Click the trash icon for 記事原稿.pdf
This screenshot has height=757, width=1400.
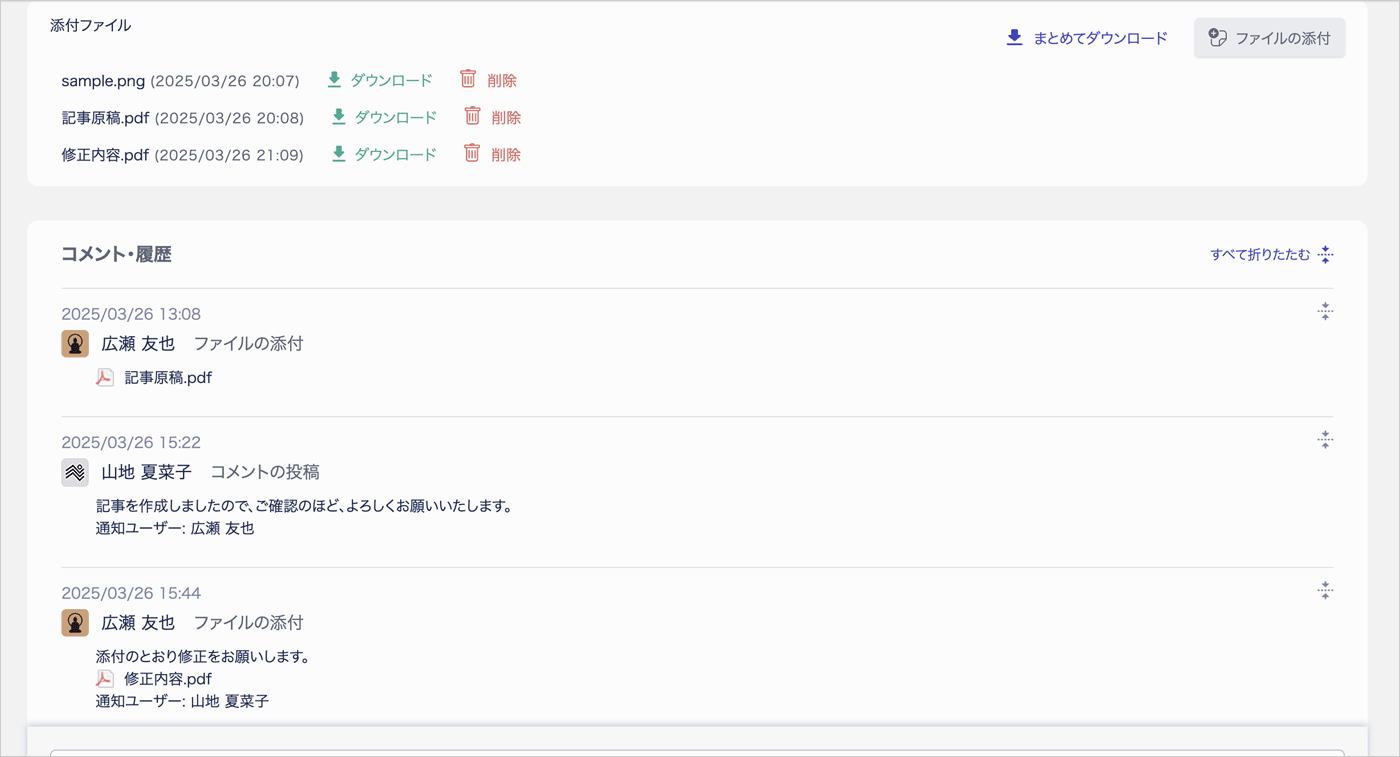click(x=472, y=116)
